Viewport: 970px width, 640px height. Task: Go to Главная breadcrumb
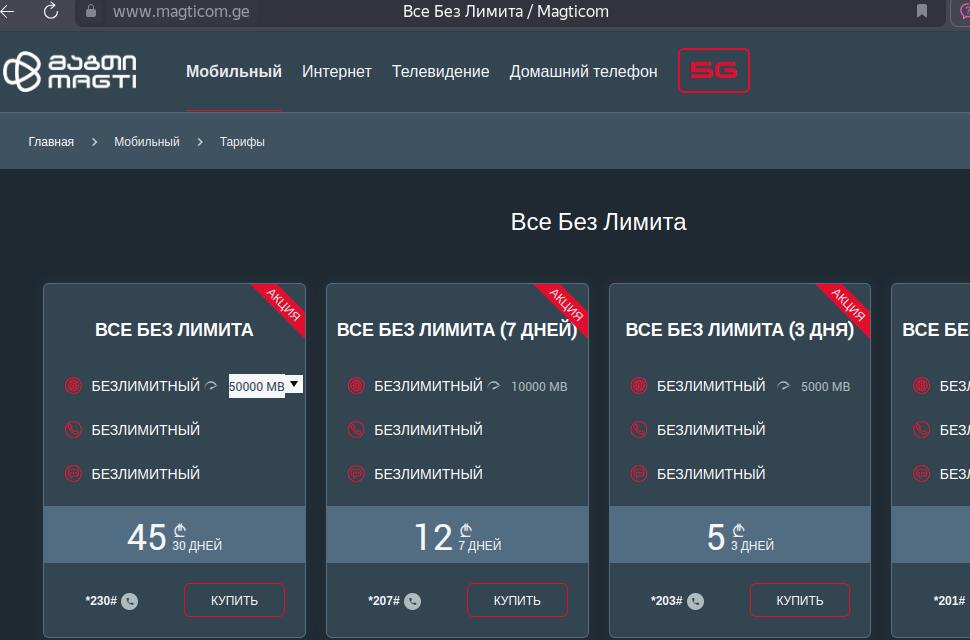(51, 142)
